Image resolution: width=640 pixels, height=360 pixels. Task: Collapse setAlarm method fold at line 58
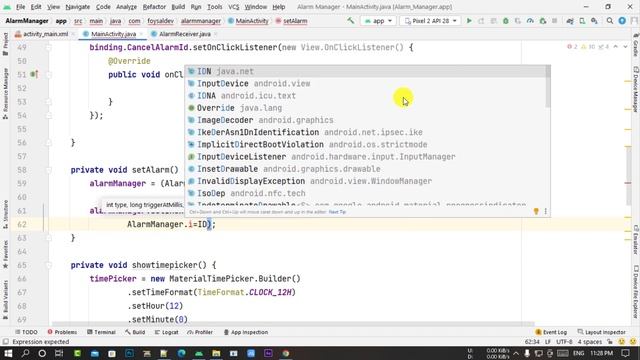pos(48,170)
